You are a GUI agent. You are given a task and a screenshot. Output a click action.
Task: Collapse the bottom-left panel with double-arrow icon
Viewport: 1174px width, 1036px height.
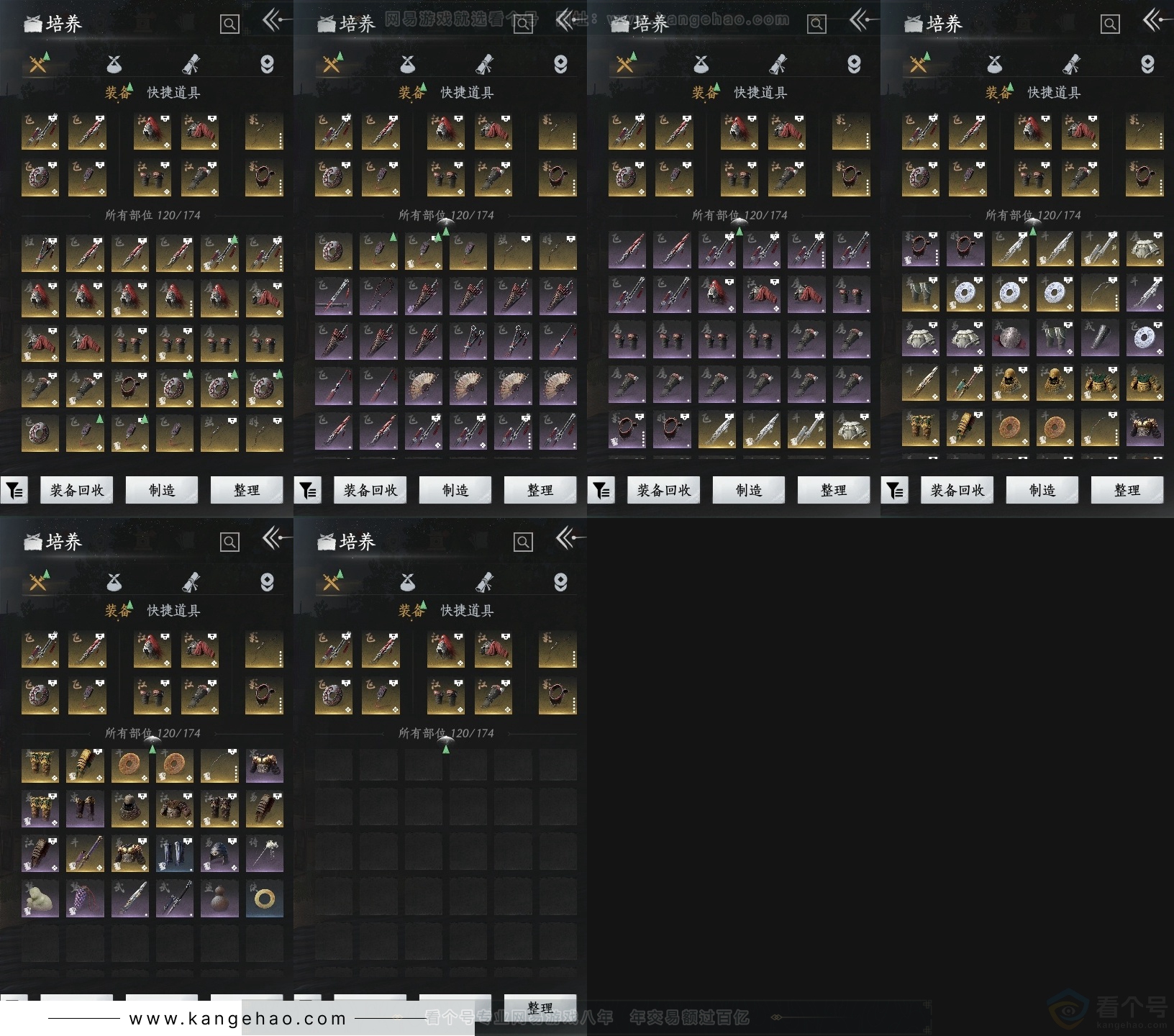pos(274,539)
